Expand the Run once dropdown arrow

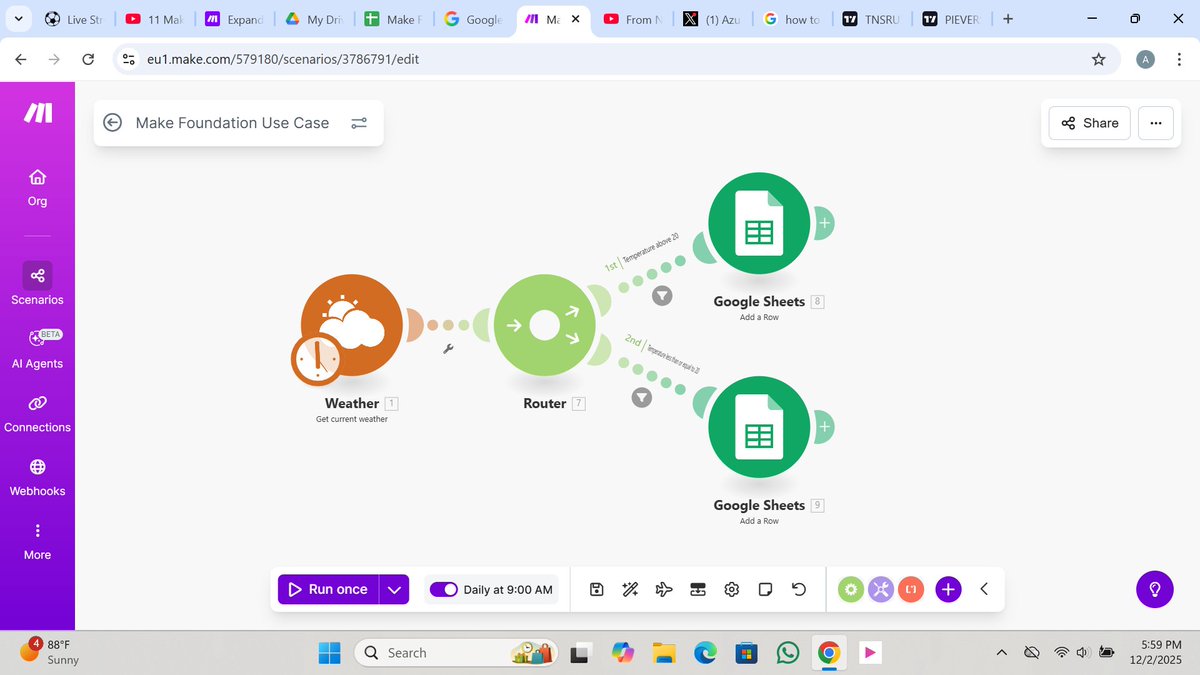click(x=395, y=589)
